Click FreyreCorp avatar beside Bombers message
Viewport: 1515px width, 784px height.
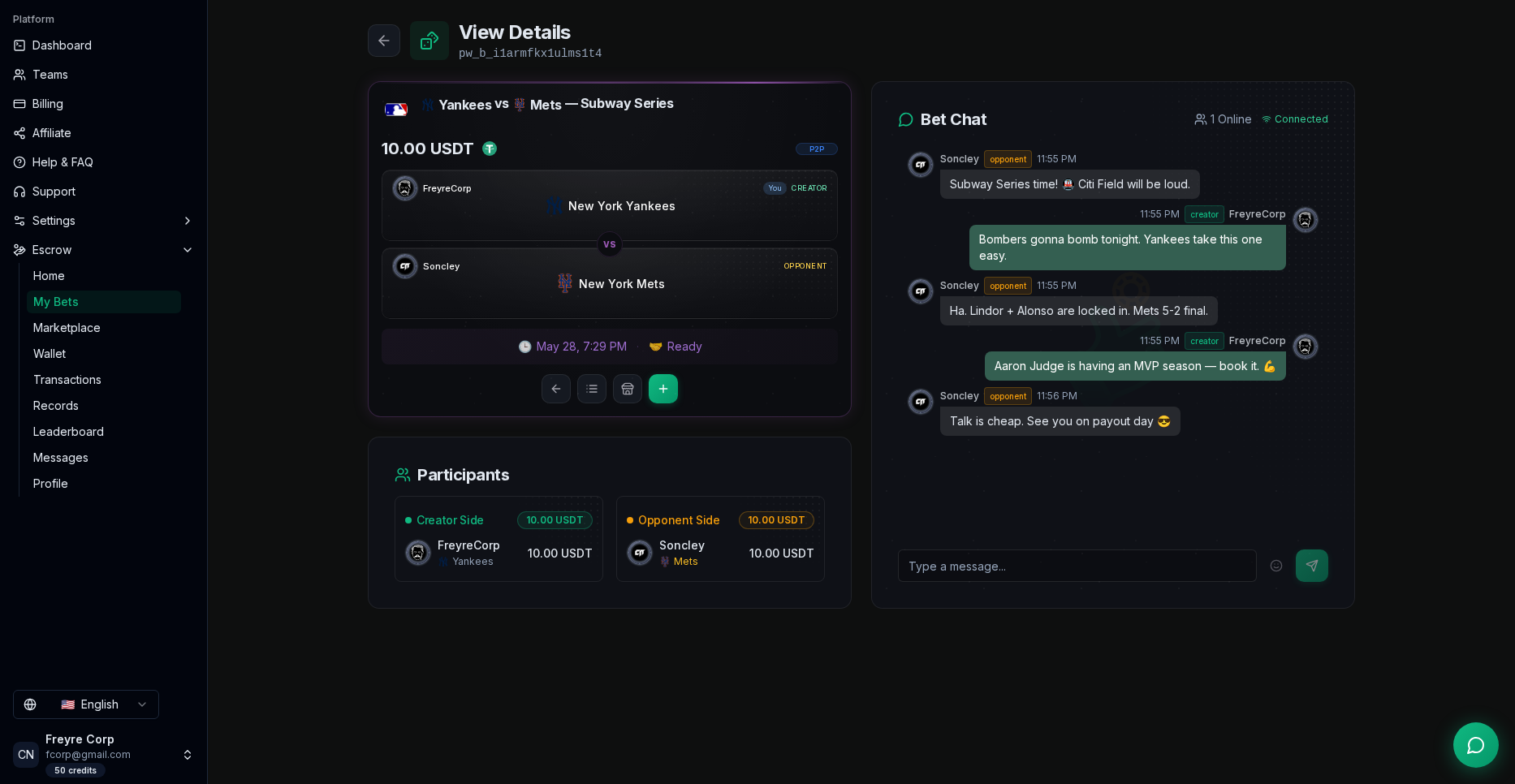[1306, 220]
